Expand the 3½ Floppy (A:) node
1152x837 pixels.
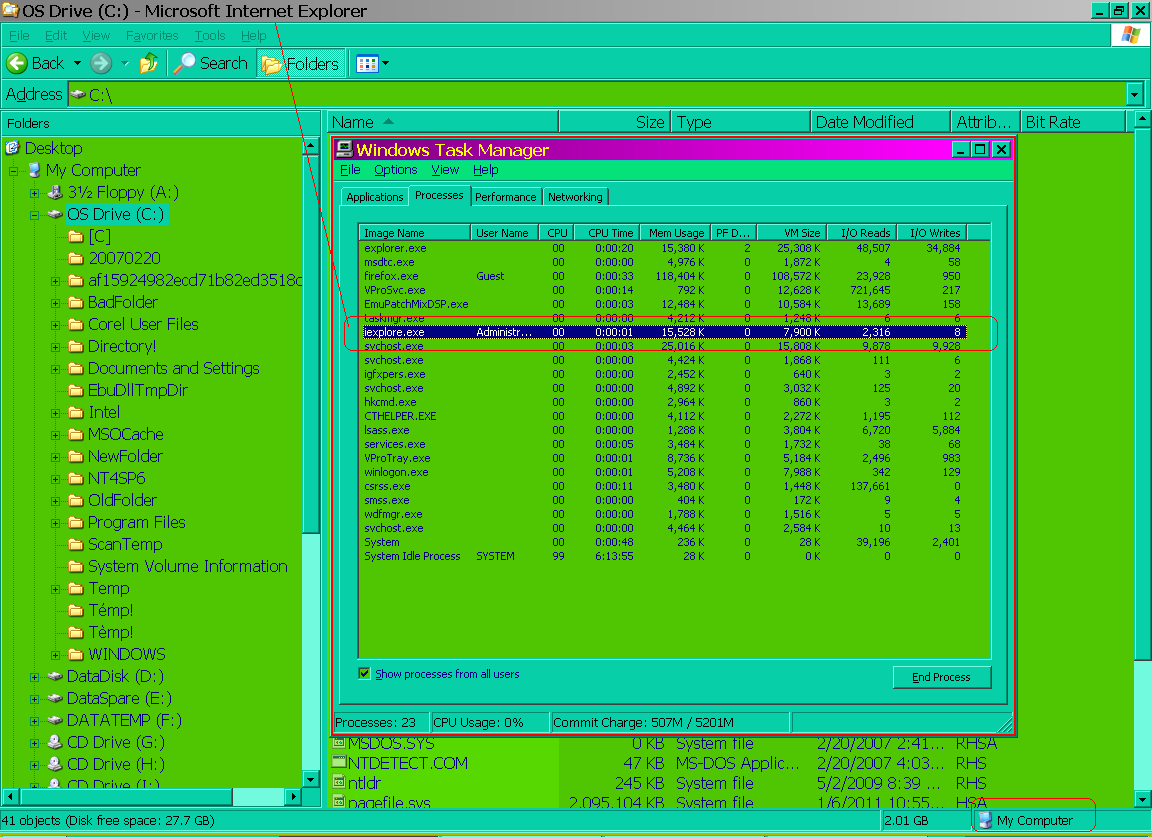(x=35, y=193)
